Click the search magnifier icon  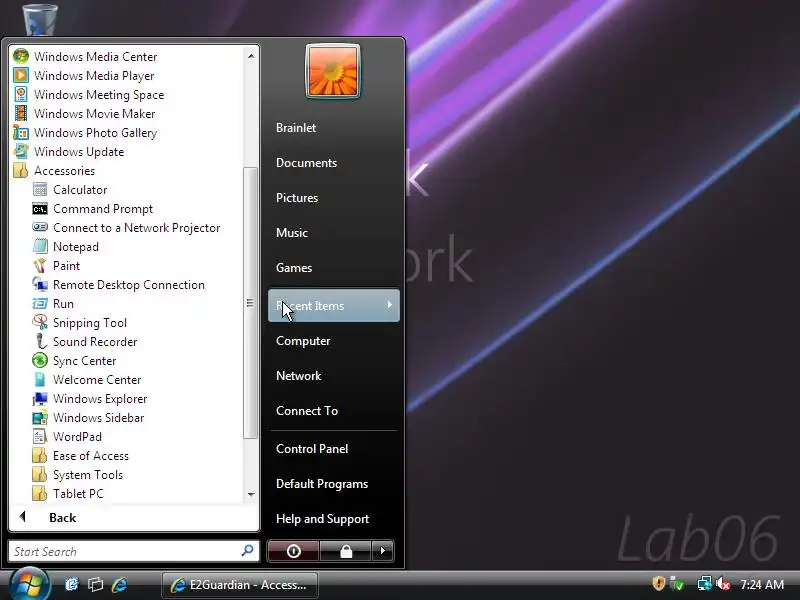coord(247,551)
